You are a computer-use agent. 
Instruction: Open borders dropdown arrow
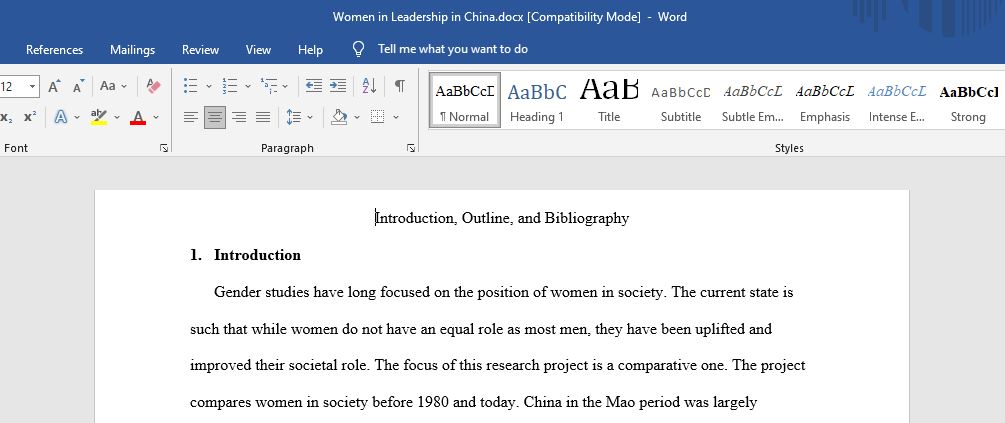395,117
